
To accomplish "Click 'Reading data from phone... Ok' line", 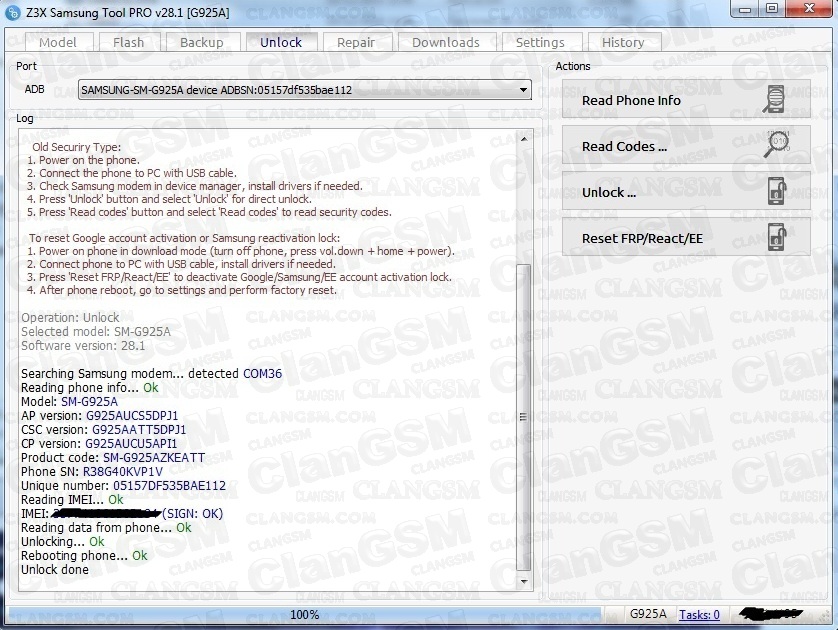I will pos(106,527).
